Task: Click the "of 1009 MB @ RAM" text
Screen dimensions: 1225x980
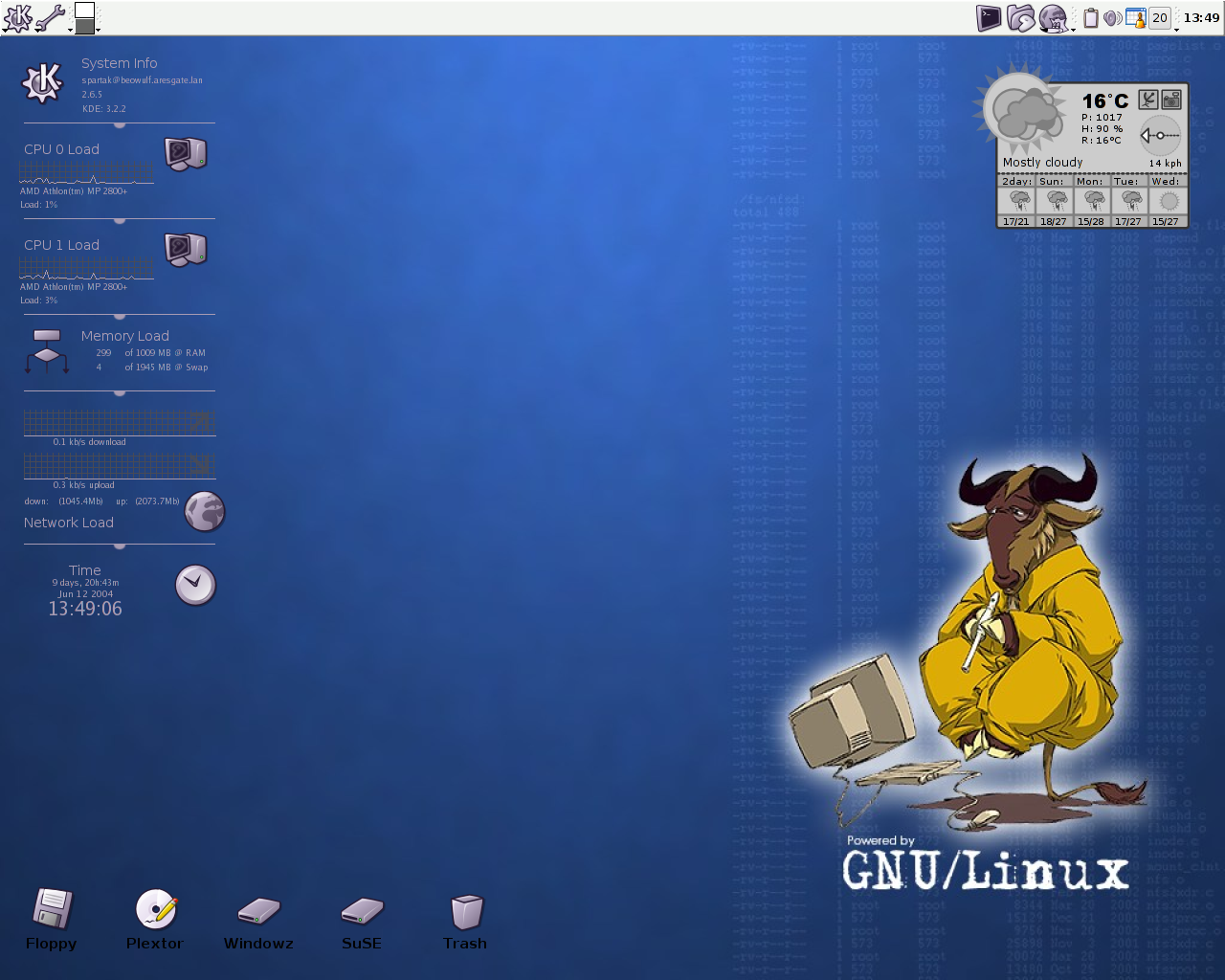Action: pyautogui.click(x=166, y=353)
